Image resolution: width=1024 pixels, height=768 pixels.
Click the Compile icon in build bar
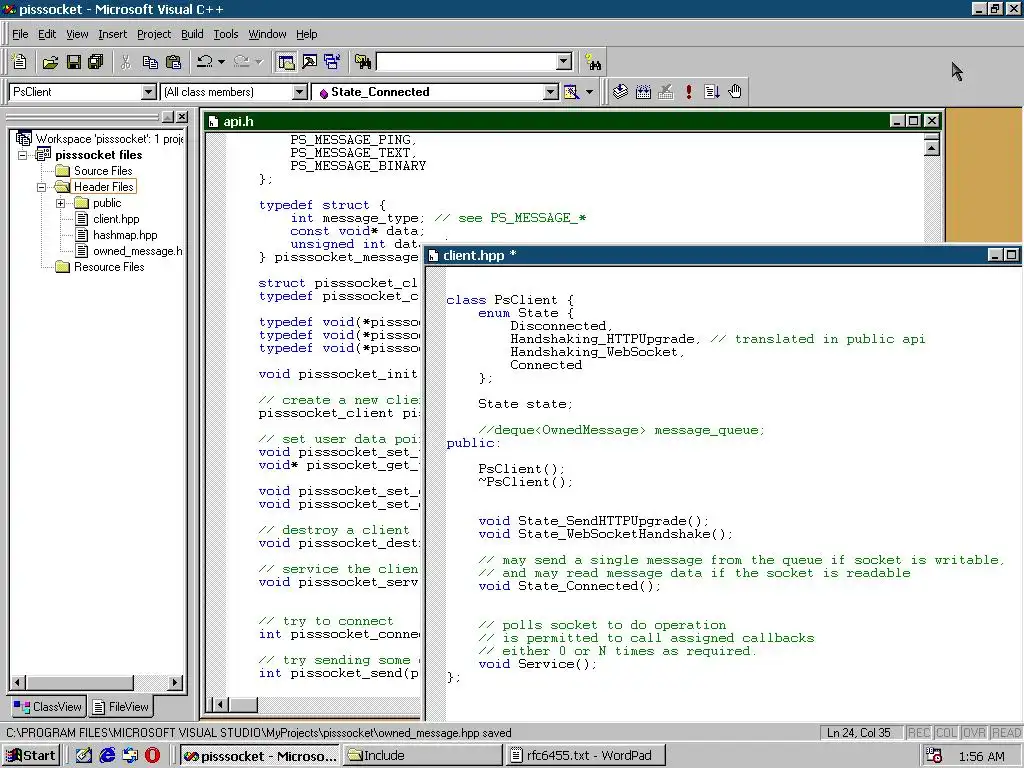(x=620, y=92)
